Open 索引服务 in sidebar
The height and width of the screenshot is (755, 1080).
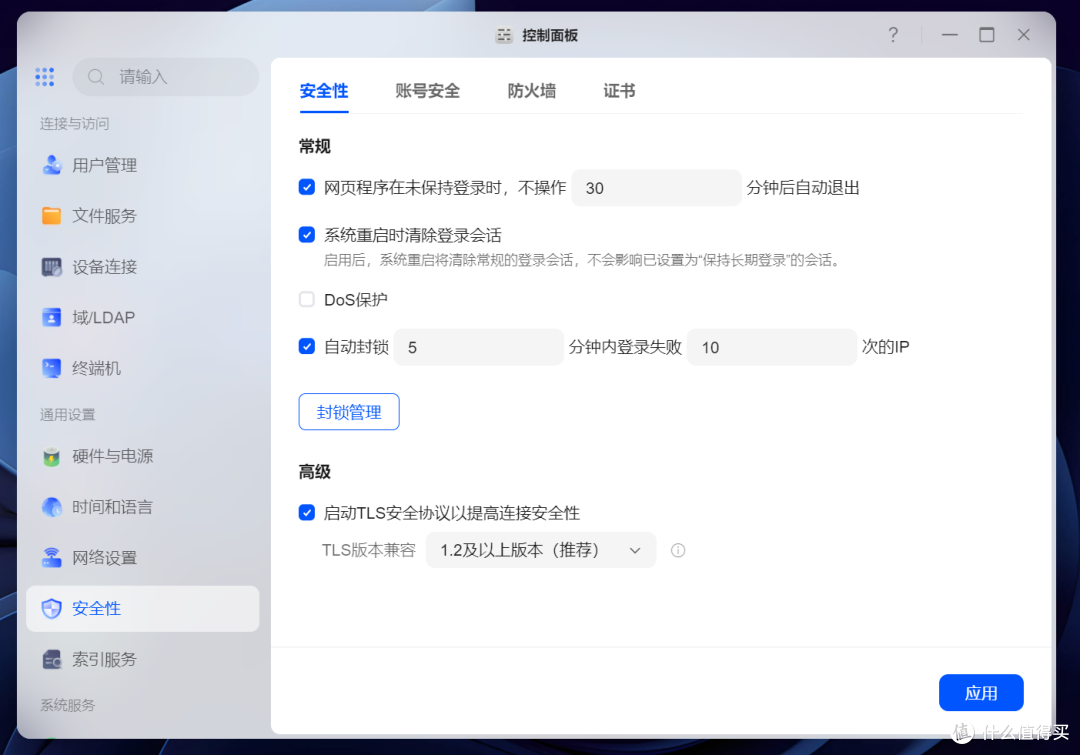coord(143,659)
